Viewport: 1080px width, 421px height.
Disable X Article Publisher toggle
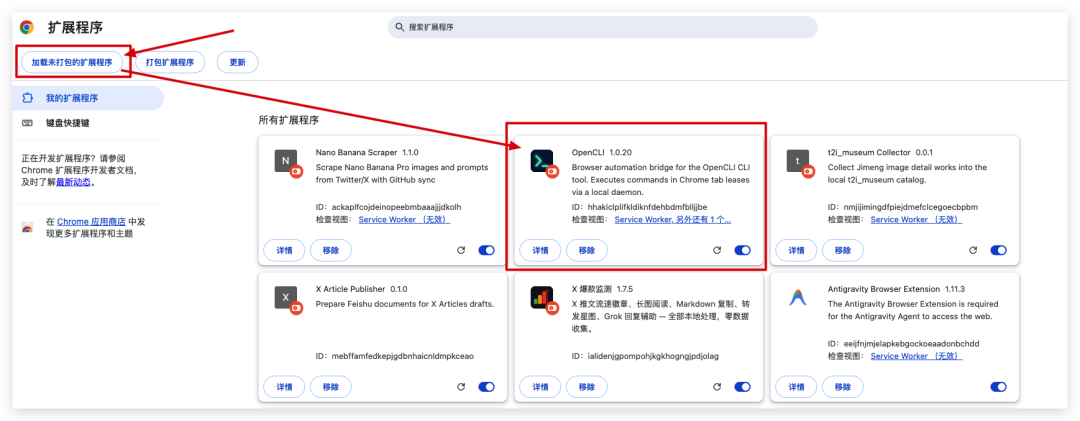[x=486, y=387]
